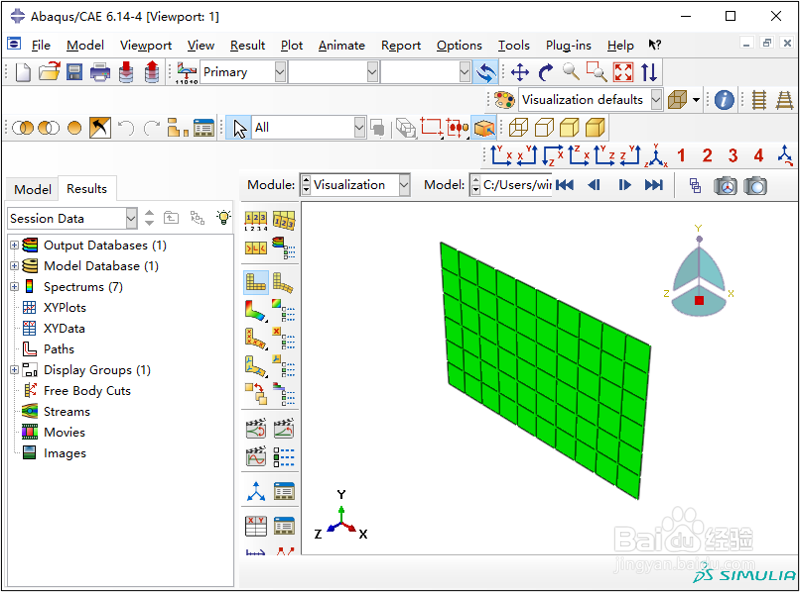Expand the Spectrums tree node
Image resolution: width=800 pixels, height=592 pixels.
click(x=14, y=287)
